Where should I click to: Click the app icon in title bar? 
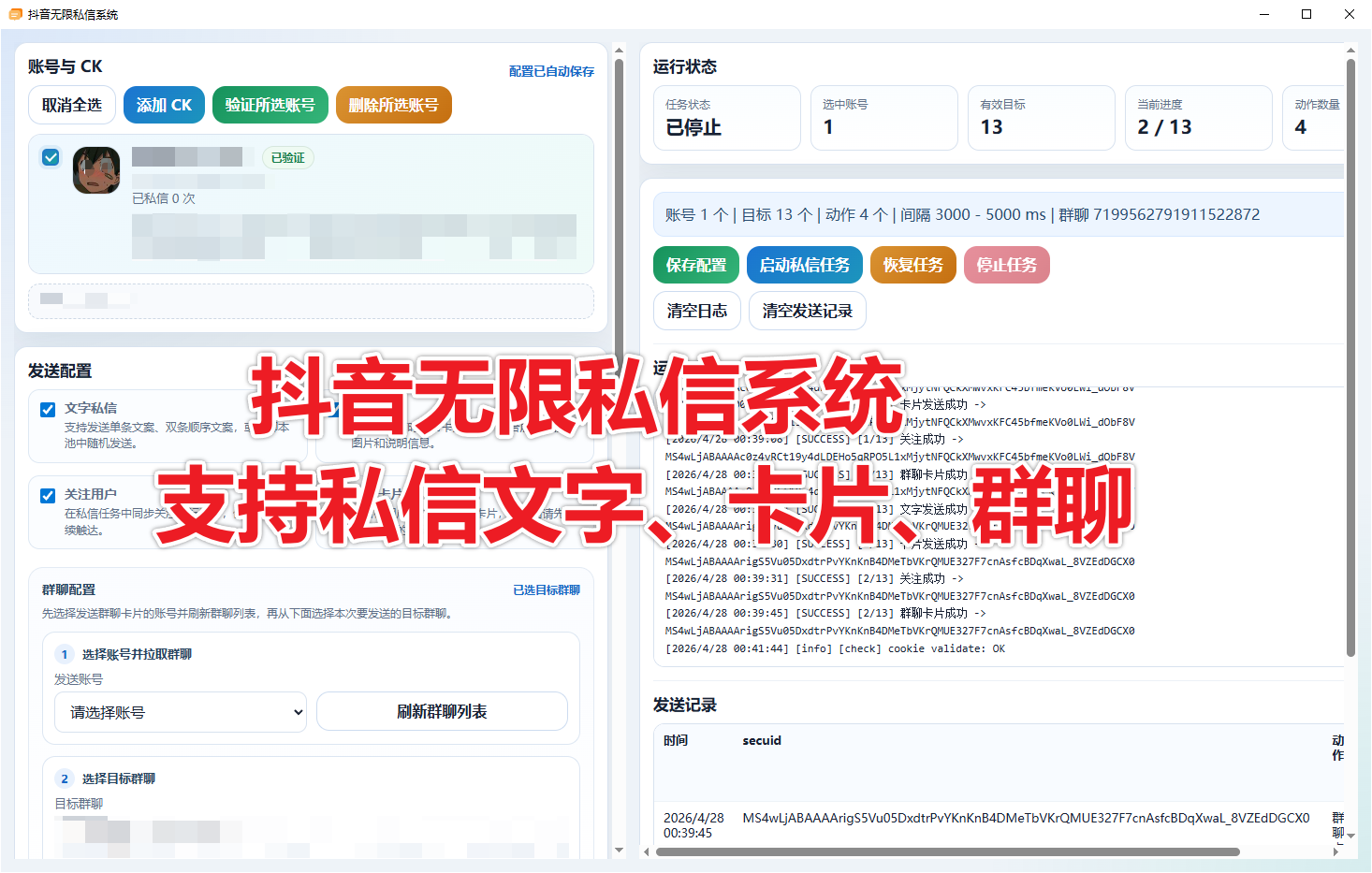click(15, 14)
